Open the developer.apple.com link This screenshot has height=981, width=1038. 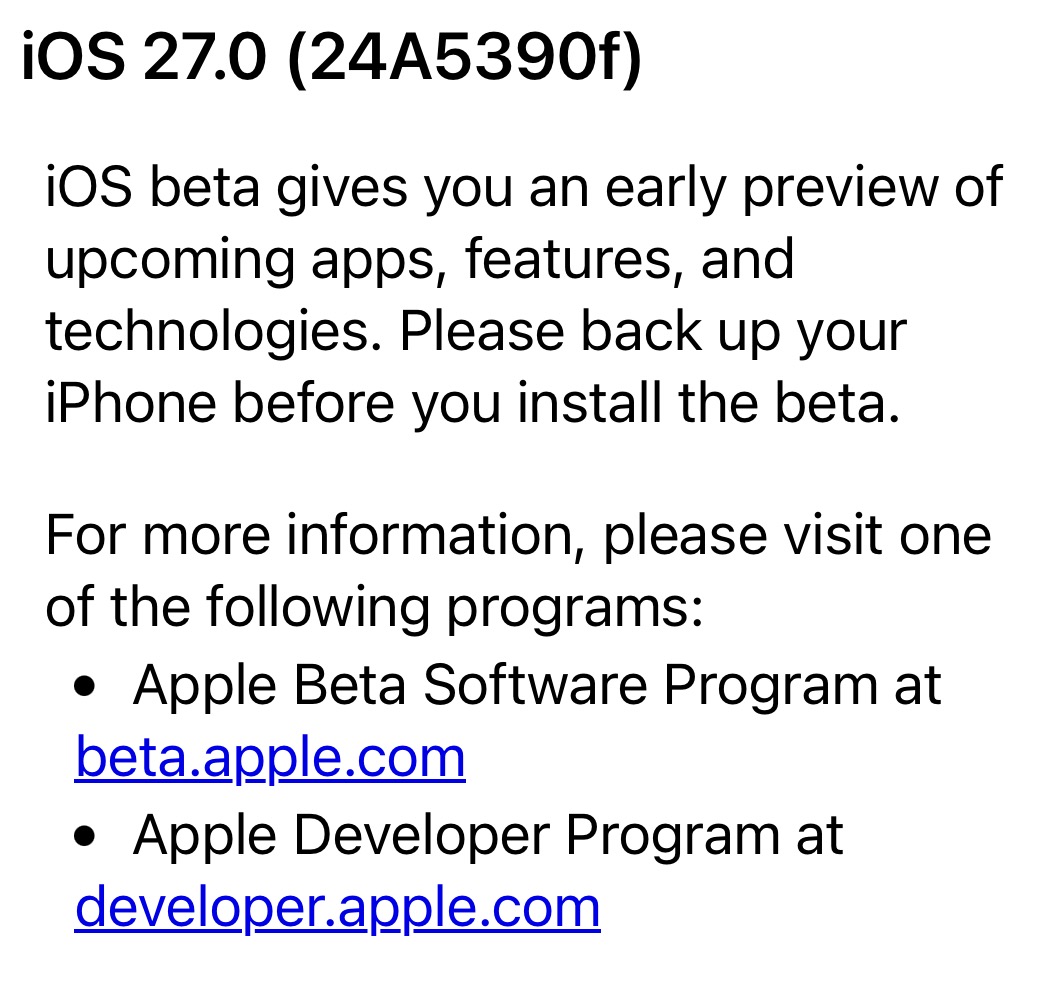point(338,908)
